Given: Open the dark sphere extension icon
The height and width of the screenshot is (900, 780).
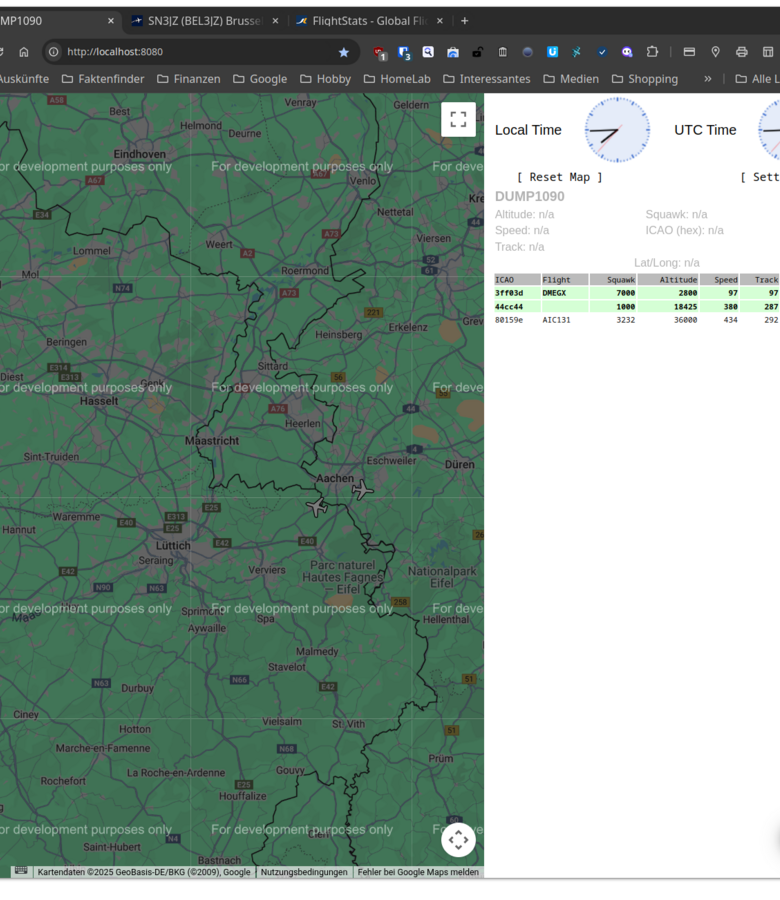Looking at the screenshot, I should tap(527, 52).
